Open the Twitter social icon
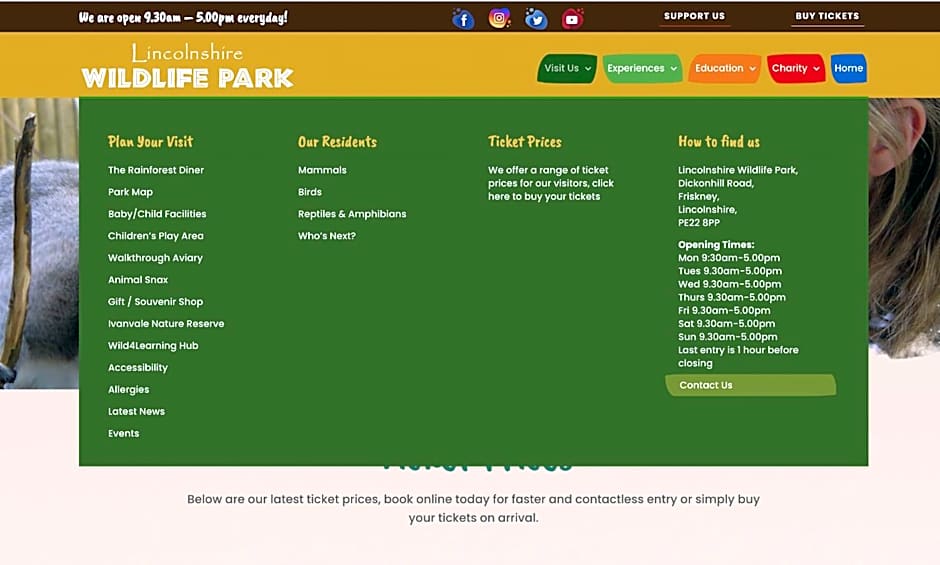 (x=536, y=18)
